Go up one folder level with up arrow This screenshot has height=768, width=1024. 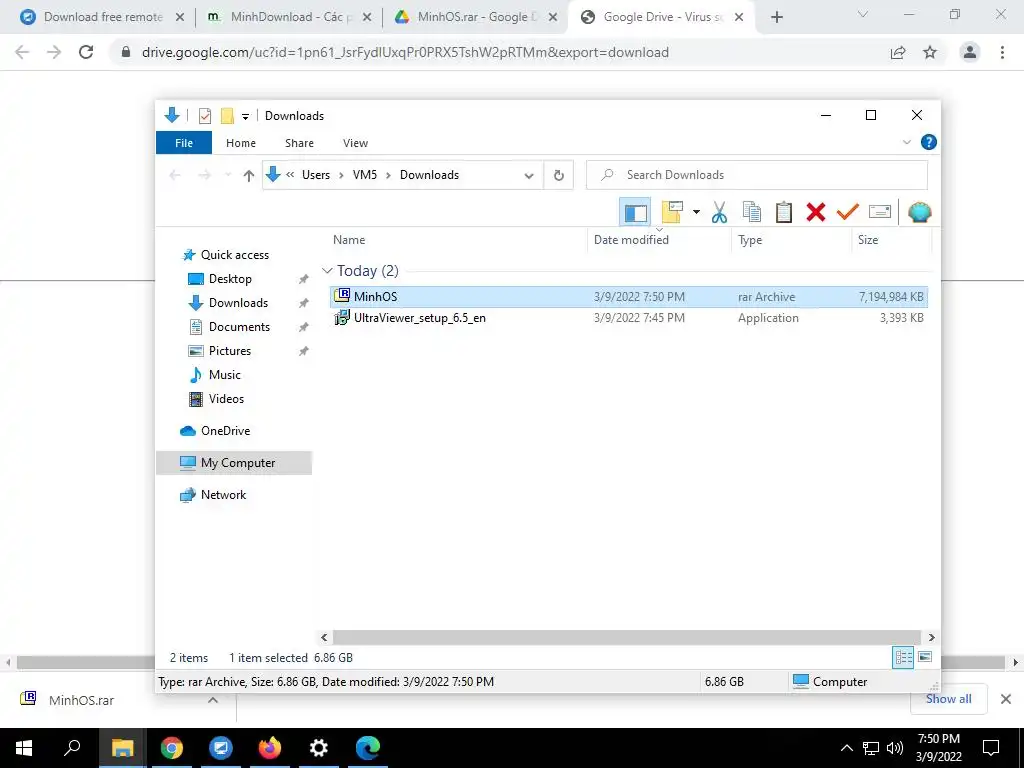click(x=248, y=175)
